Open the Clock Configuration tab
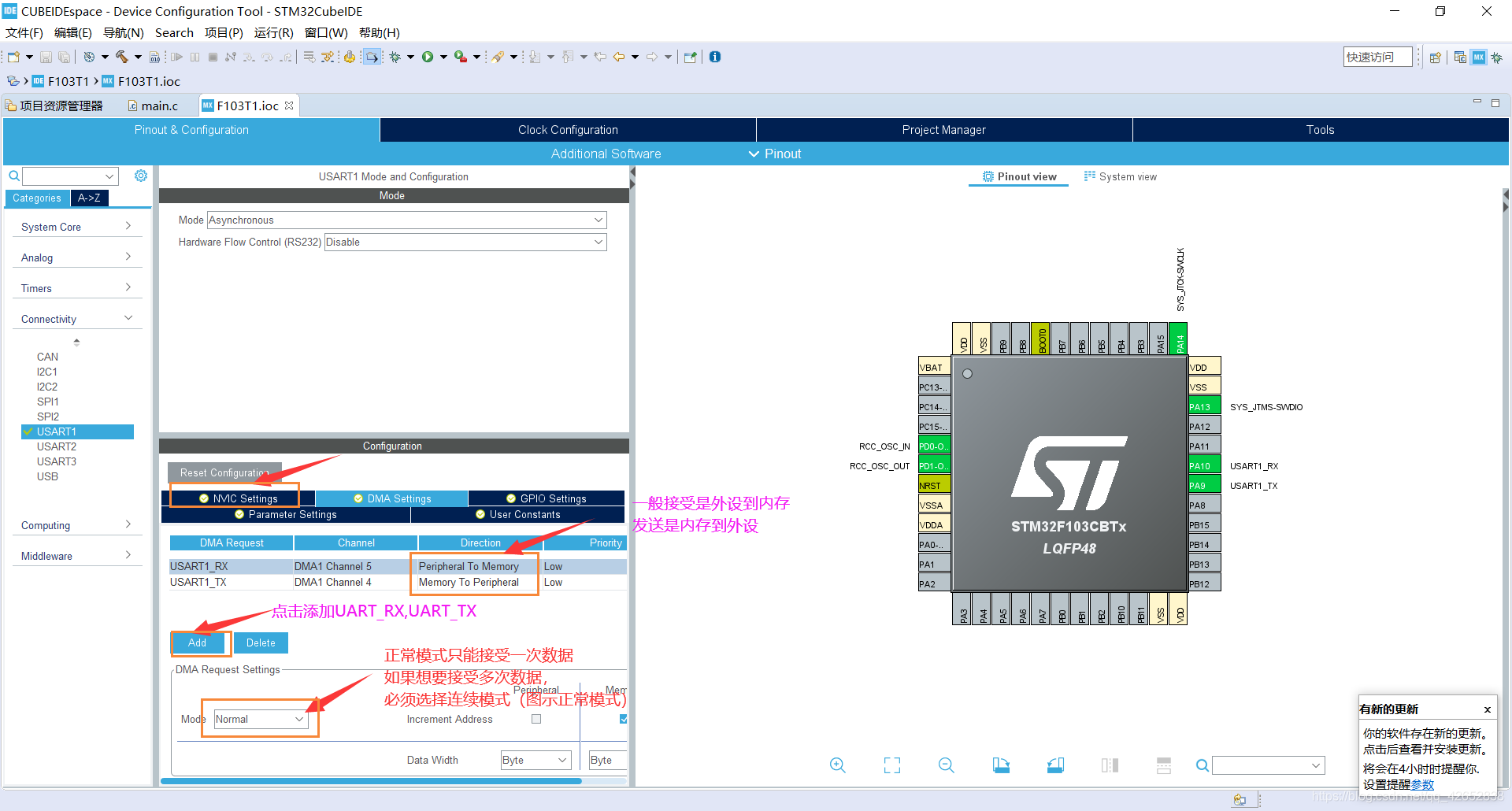The image size is (1512, 811). pyautogui.click(x=568, y=130)
